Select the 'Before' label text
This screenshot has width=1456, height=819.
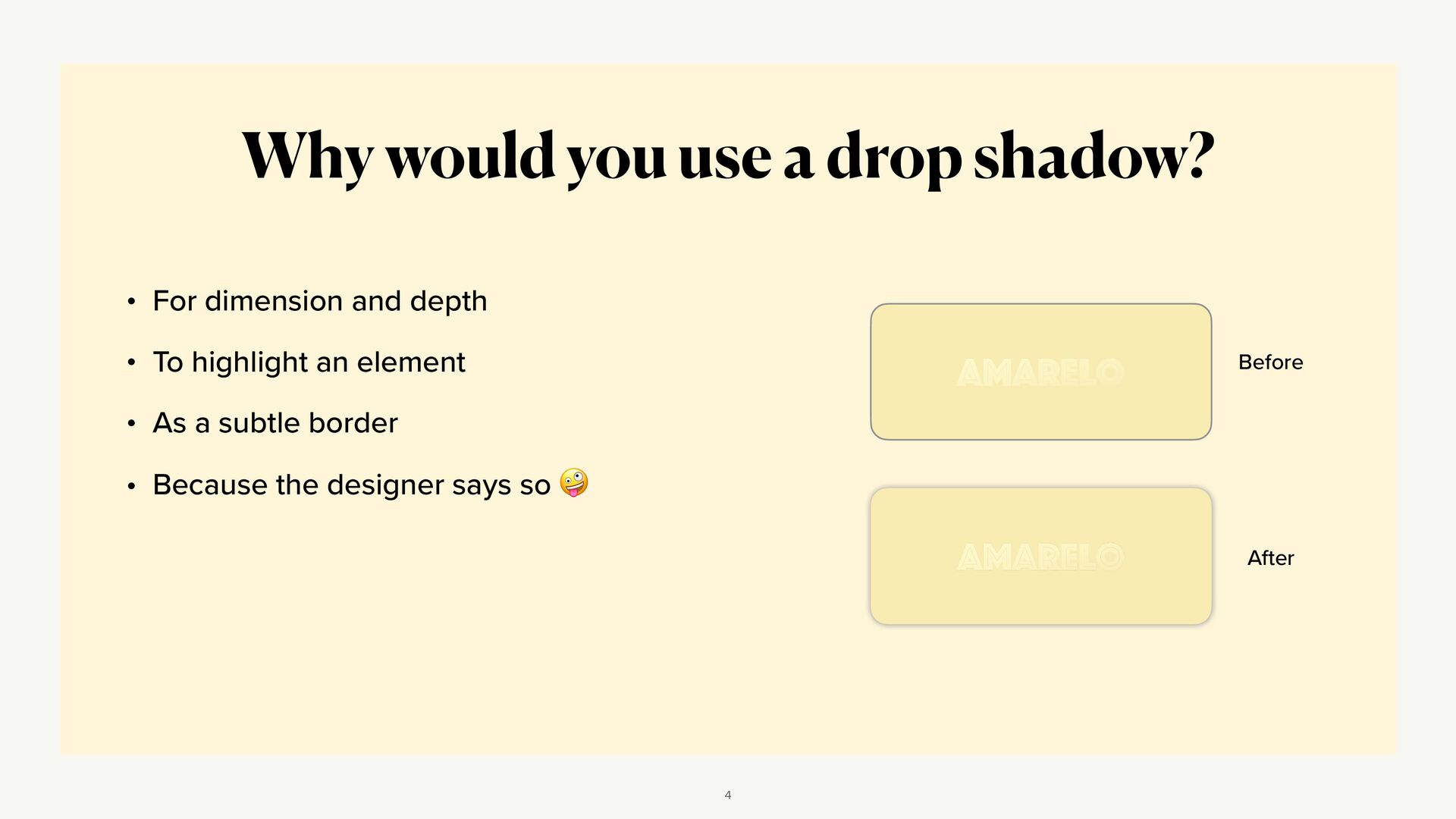(x=1270, y=362)
